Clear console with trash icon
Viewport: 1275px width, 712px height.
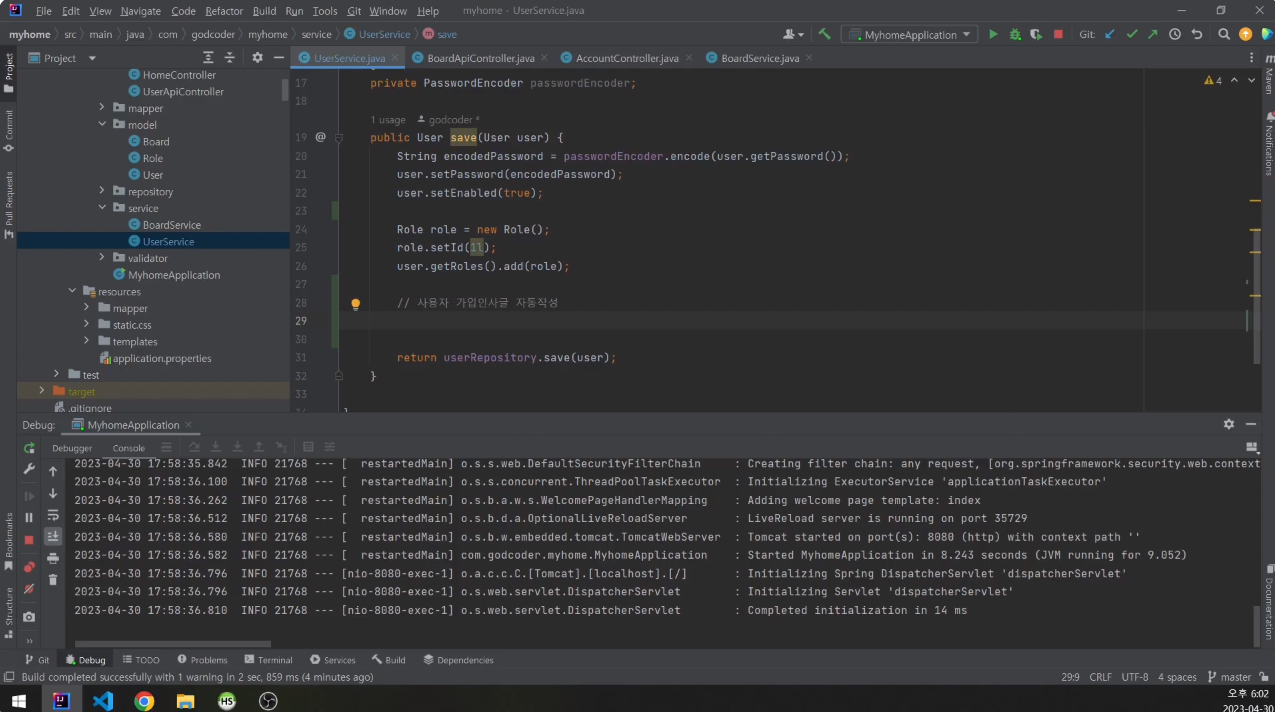coord(53,580)
